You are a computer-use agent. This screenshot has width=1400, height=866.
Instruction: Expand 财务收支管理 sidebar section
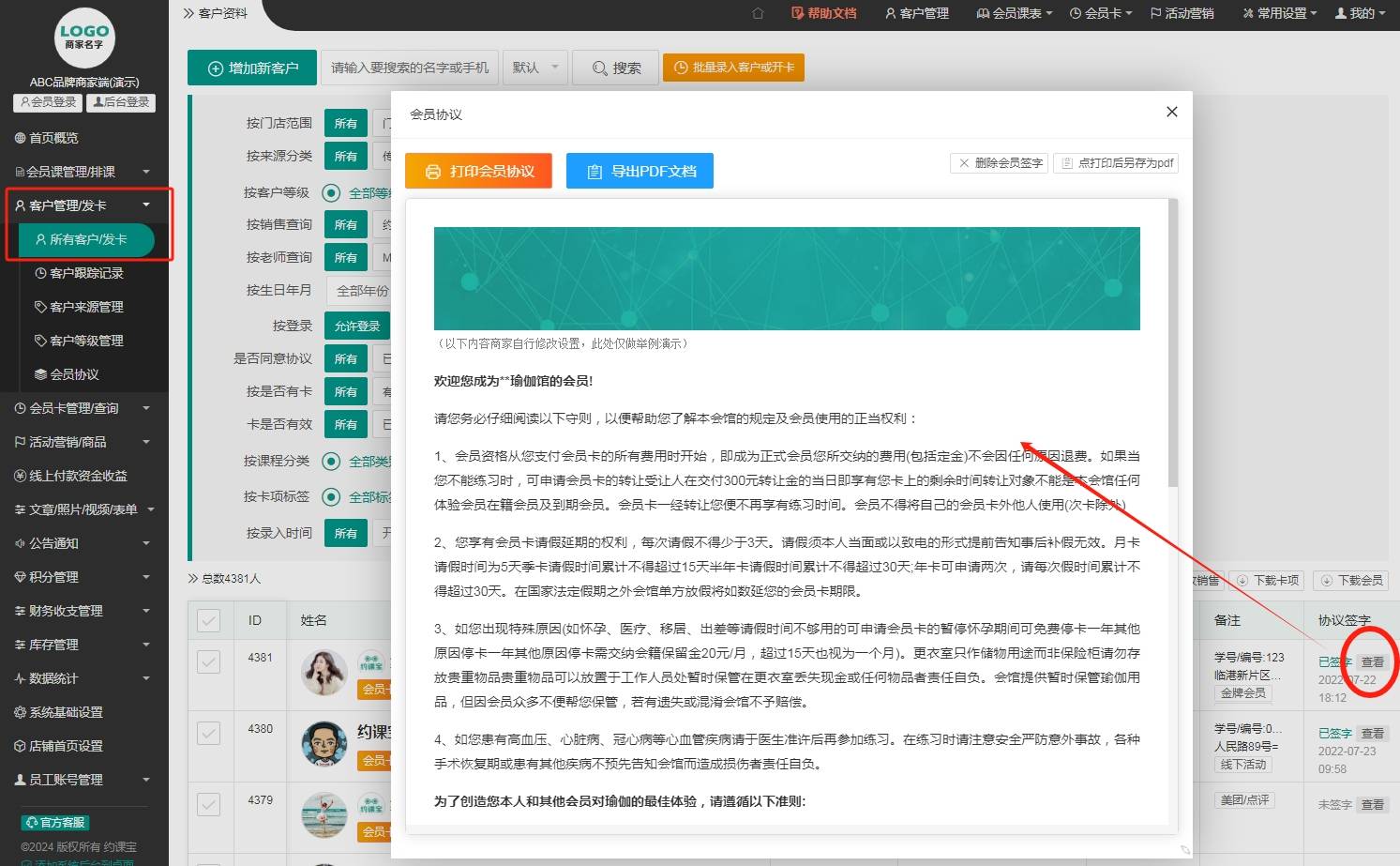point(84,611)
